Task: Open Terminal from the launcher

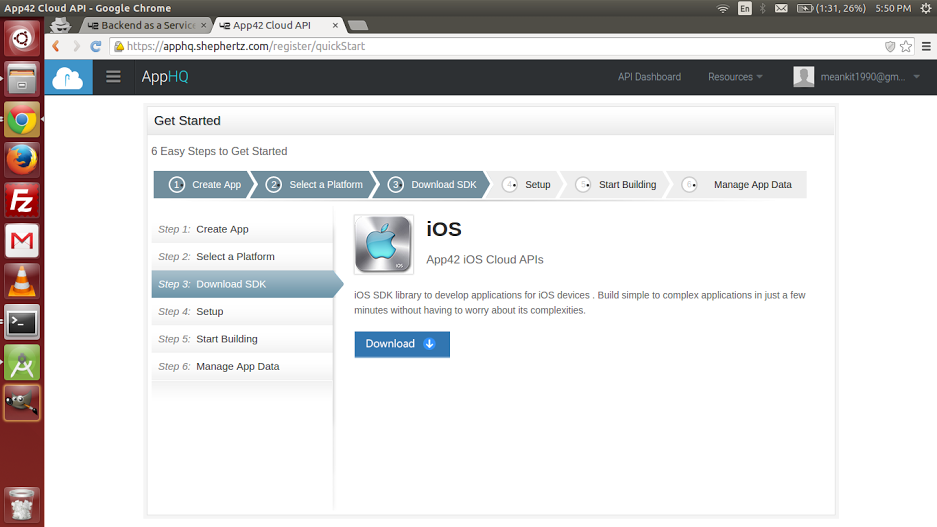Action: [x=22, y=322]
